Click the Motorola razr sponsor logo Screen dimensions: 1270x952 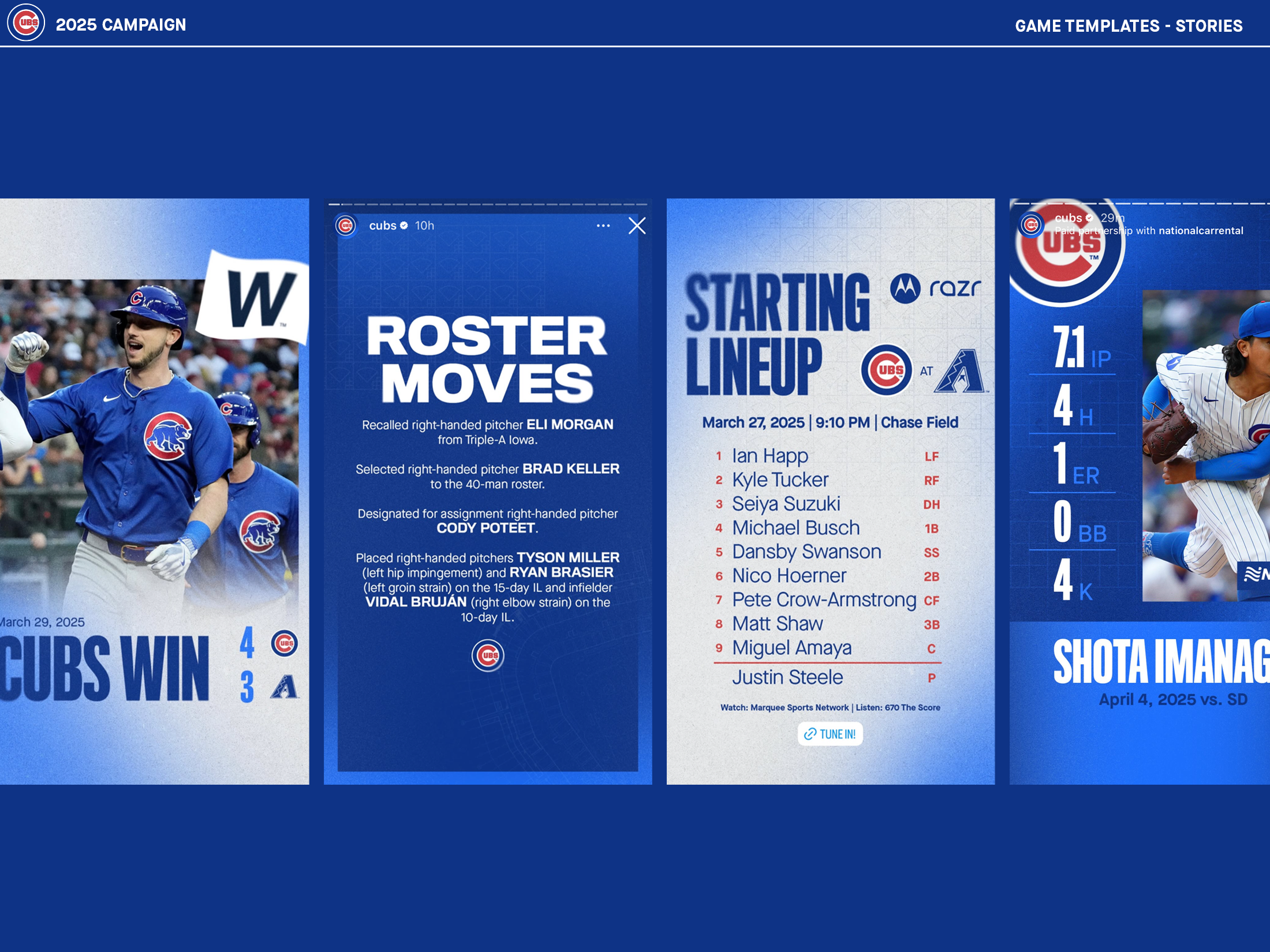[935, 288]
